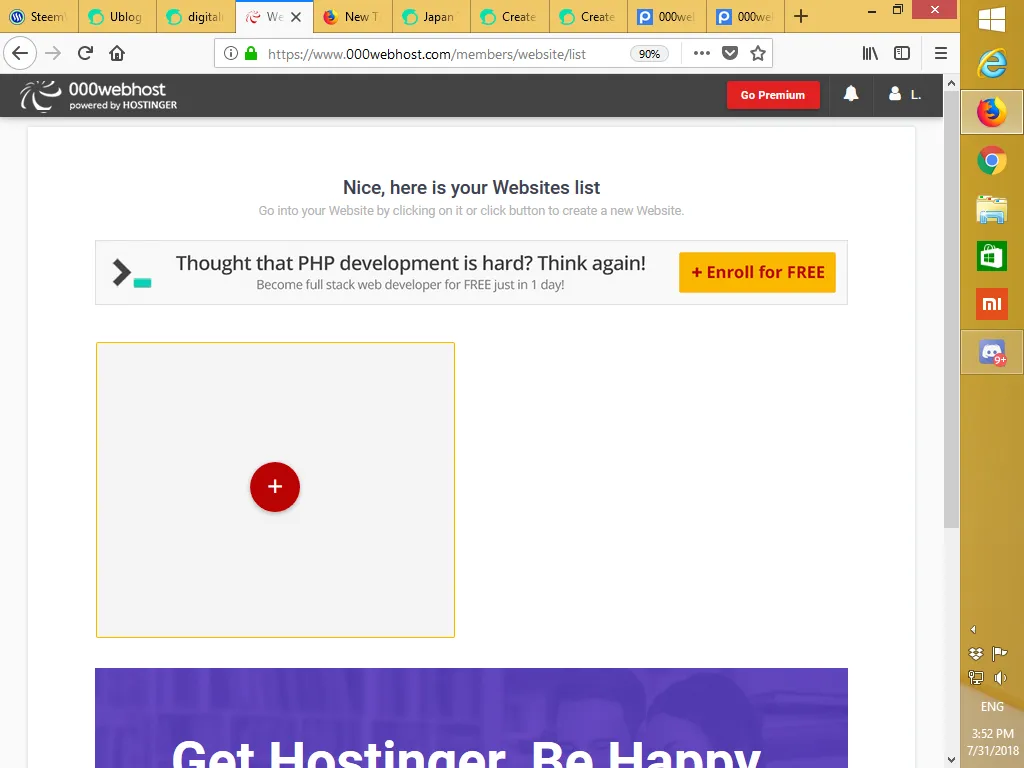Show hidden system tray icons arrow
Viewport: 1024px width, 768px height.
[x=973, y=630]
